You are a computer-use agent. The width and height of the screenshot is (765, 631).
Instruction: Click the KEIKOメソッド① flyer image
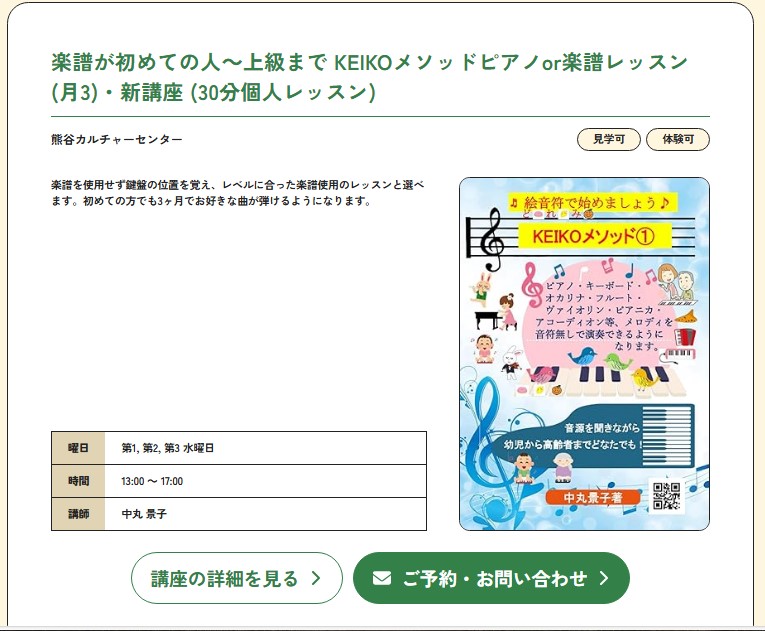click(x=584, y=354)
